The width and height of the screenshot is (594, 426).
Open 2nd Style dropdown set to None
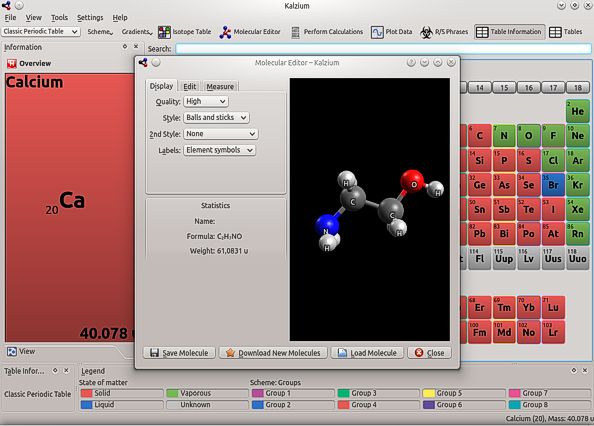click(x=220, y=134)
